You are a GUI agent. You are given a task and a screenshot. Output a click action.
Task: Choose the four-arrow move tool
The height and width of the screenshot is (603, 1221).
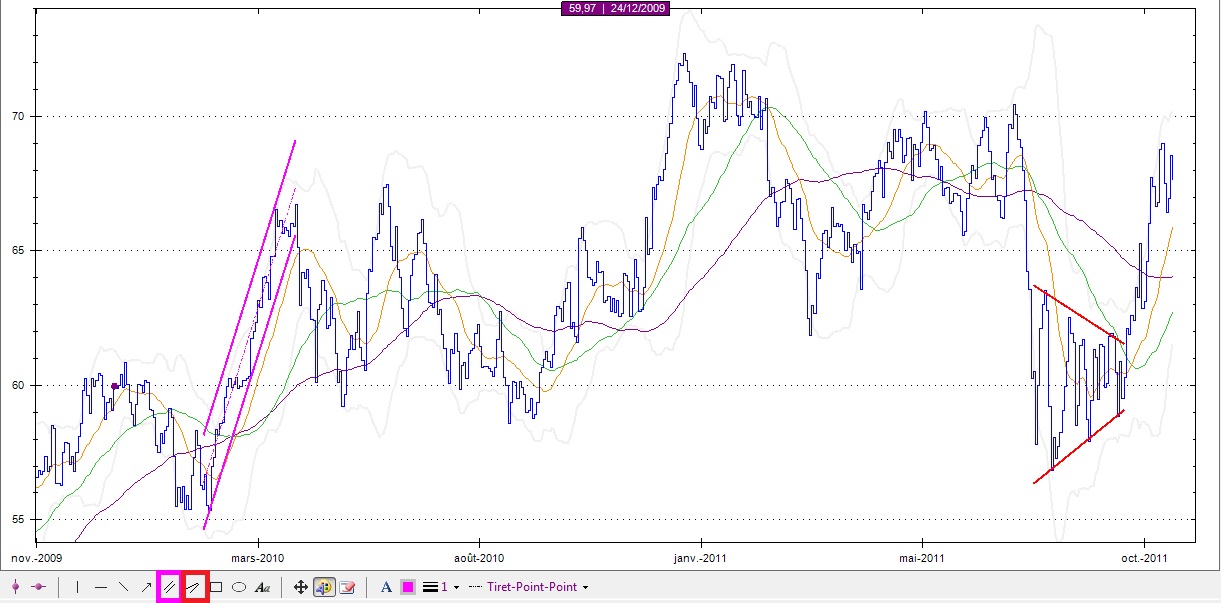[301, 587]
